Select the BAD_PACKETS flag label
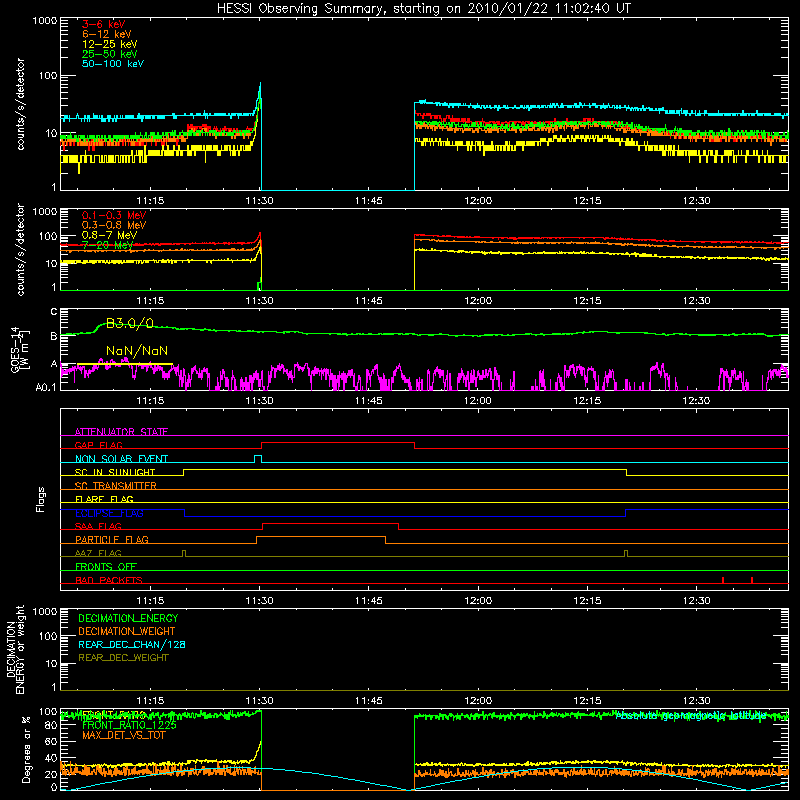Viewport: 800px width, 800px height. (109, 580)
